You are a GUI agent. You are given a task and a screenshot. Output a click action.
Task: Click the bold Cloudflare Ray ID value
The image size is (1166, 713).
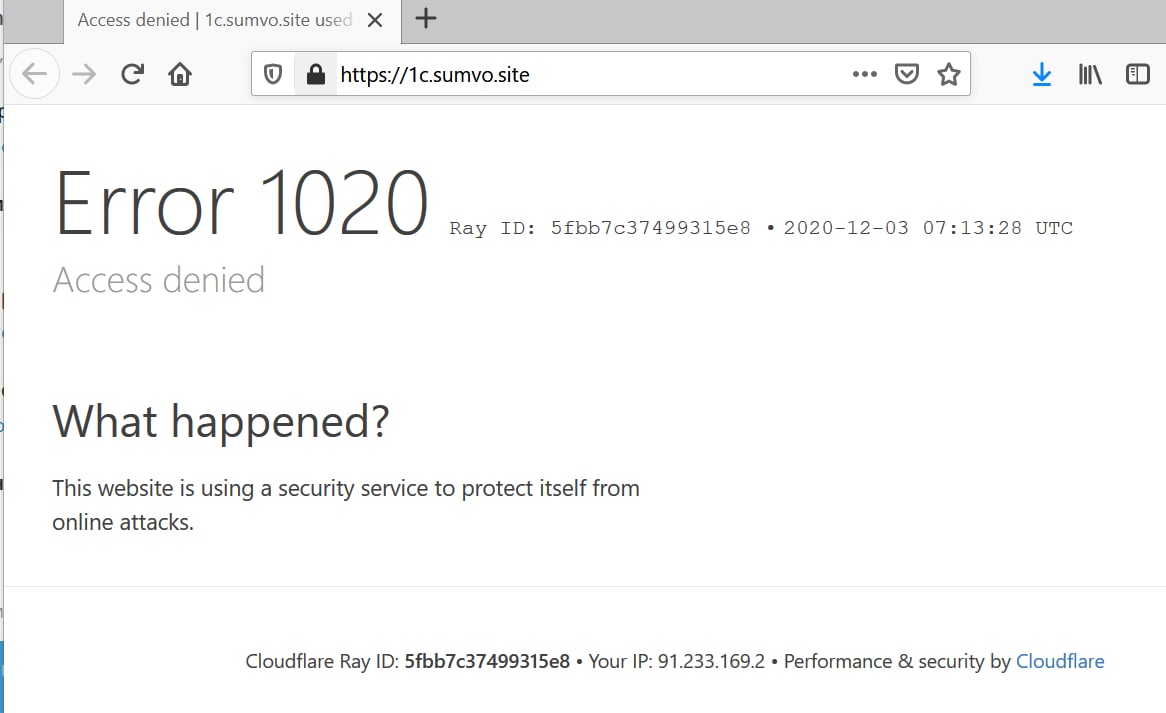pos(487,661)
